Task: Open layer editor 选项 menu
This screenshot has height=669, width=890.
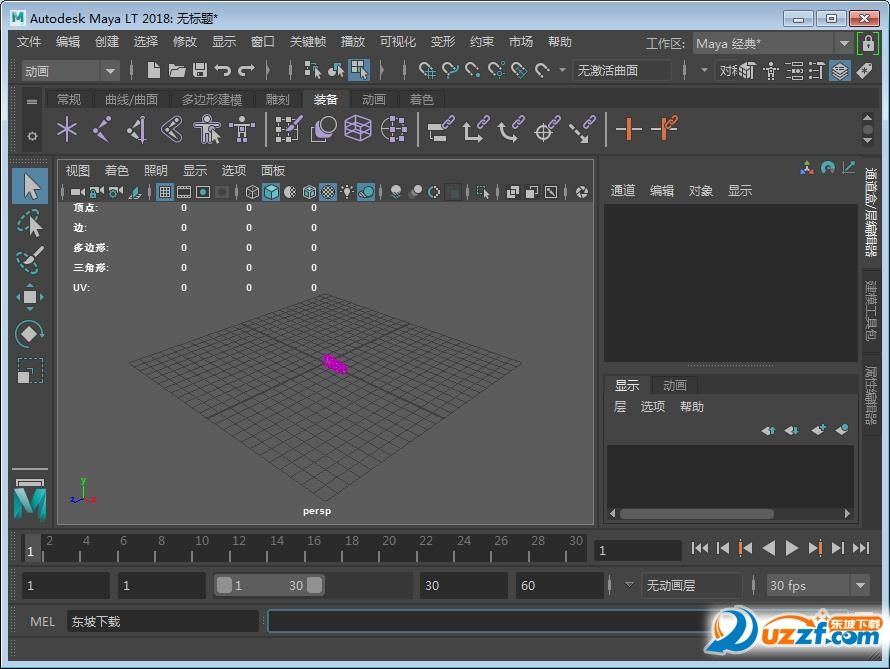Action: 652,407
